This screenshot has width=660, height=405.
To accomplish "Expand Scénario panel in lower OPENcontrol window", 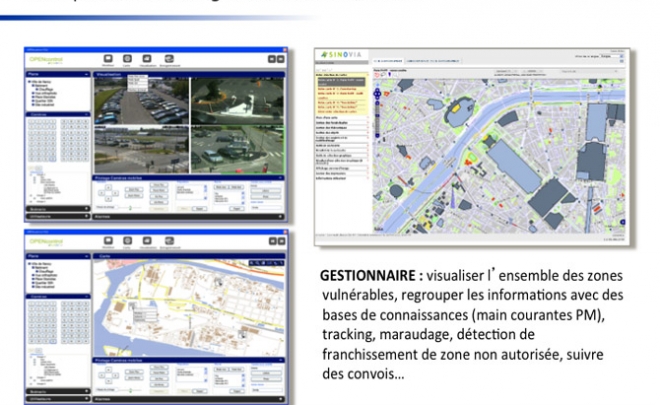I will click(x=86, y=391).
